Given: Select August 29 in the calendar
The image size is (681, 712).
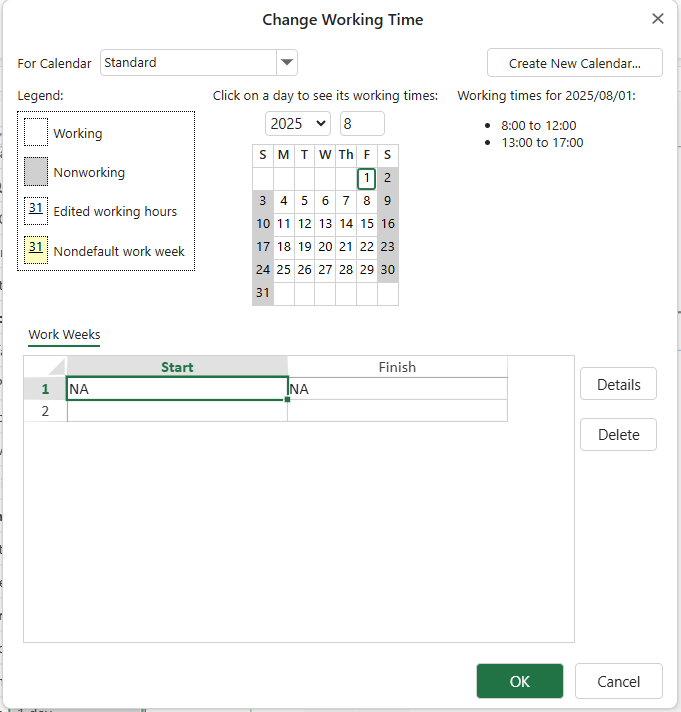Looking at the screenshot, I should coord(366,270).
